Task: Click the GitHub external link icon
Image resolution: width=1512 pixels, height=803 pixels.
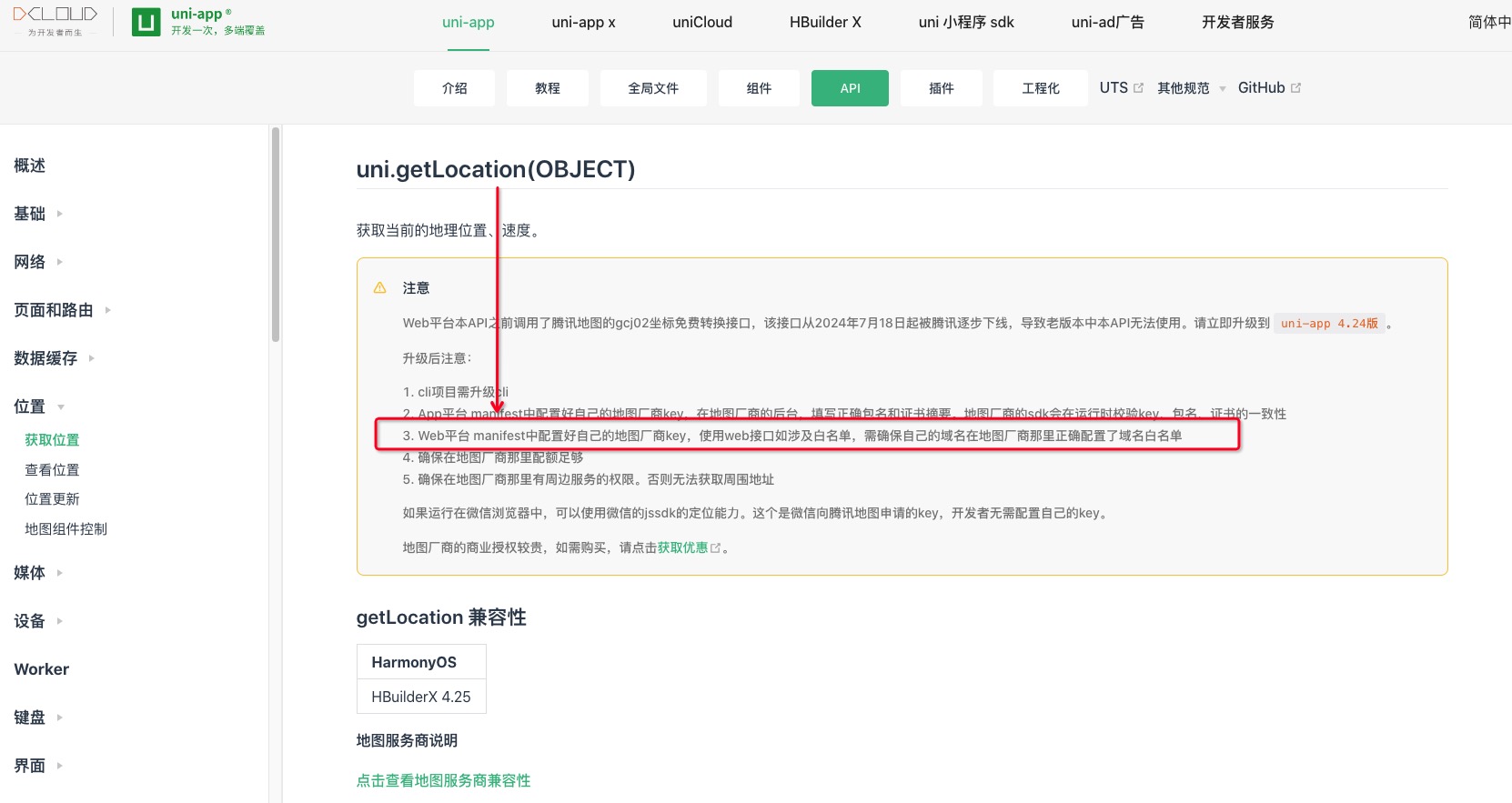Action: pyautogui.click(x=1296, y=88)
